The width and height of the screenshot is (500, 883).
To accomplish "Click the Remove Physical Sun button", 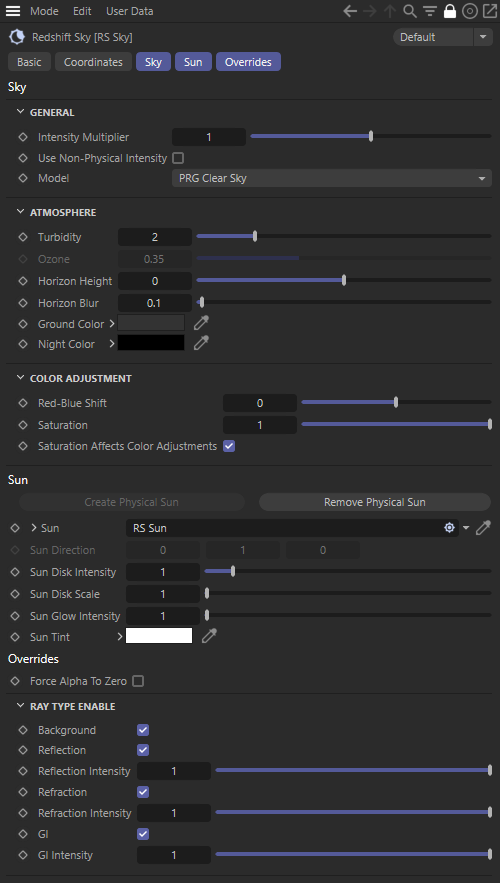I will click(x=374, y=502).
